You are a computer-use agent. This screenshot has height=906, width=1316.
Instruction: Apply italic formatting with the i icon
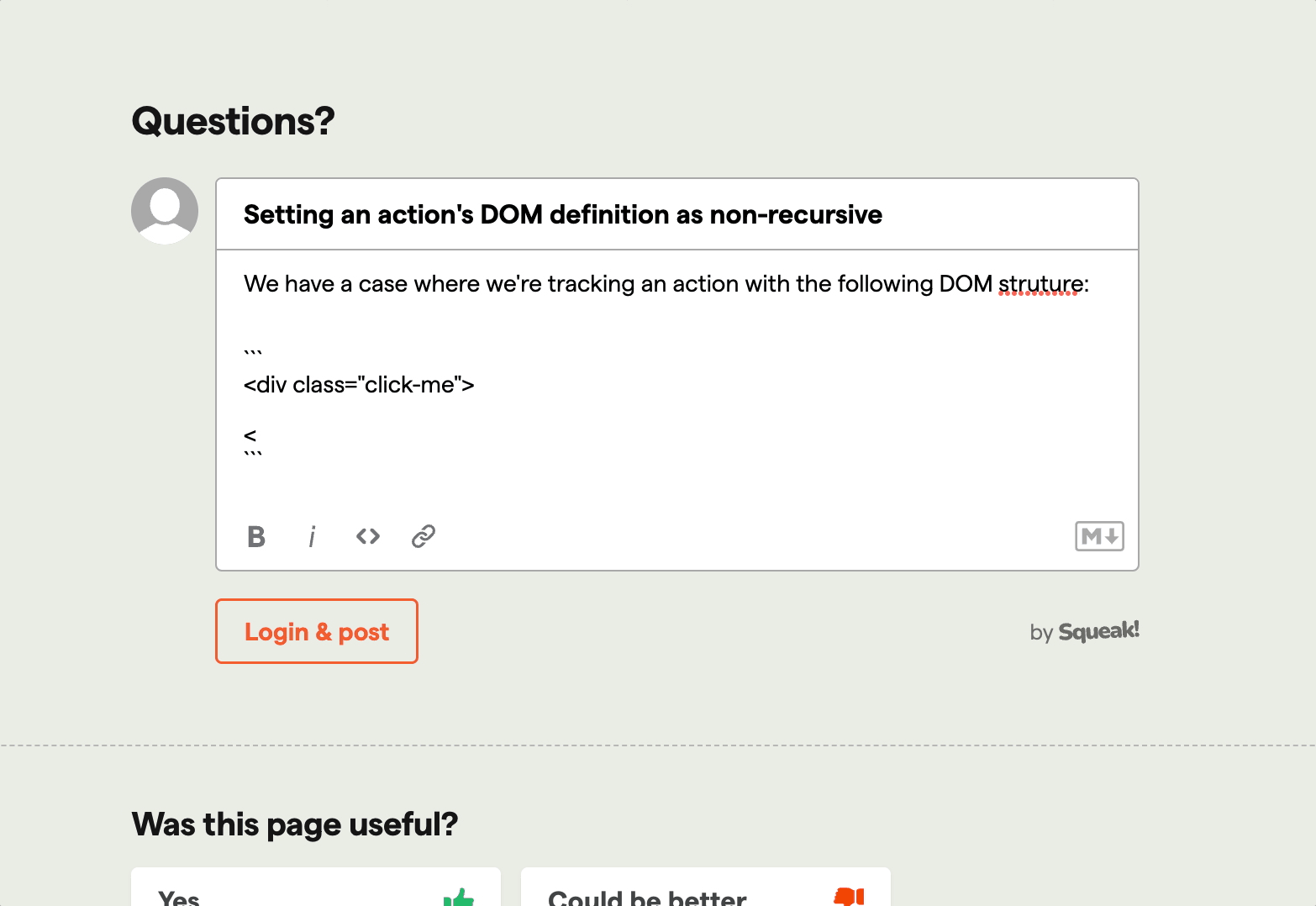[x=312, y=536]
